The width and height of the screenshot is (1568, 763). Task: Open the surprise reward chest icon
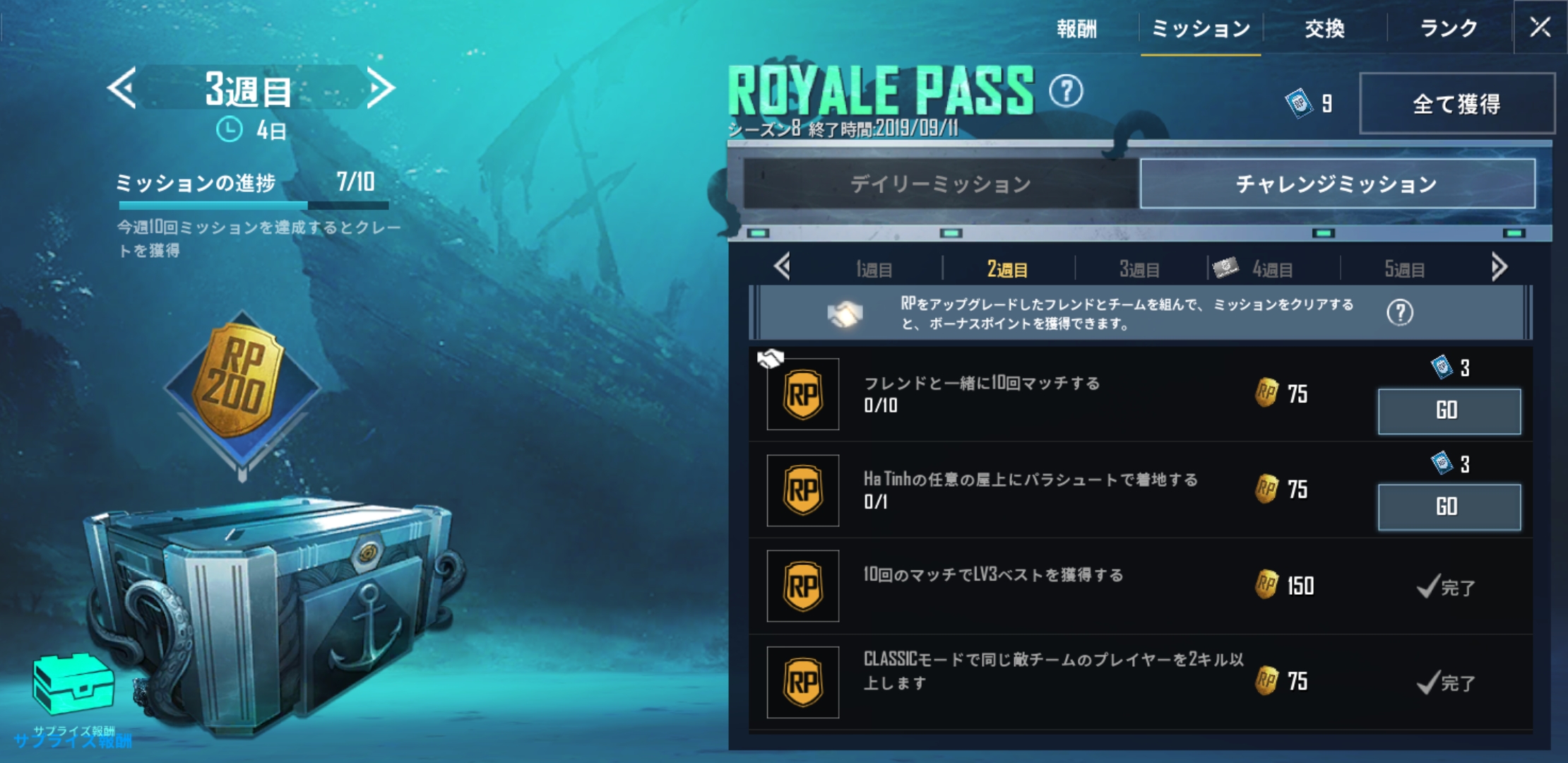point(73,685)
